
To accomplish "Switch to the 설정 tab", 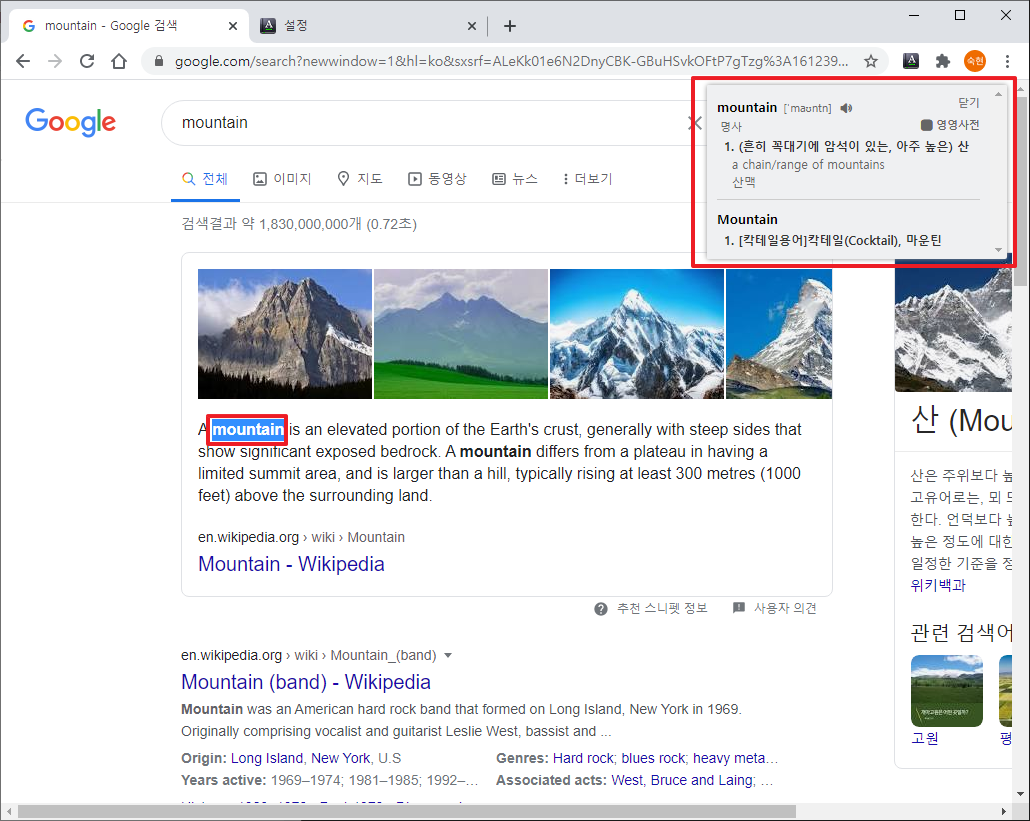I will click(368, 26).
